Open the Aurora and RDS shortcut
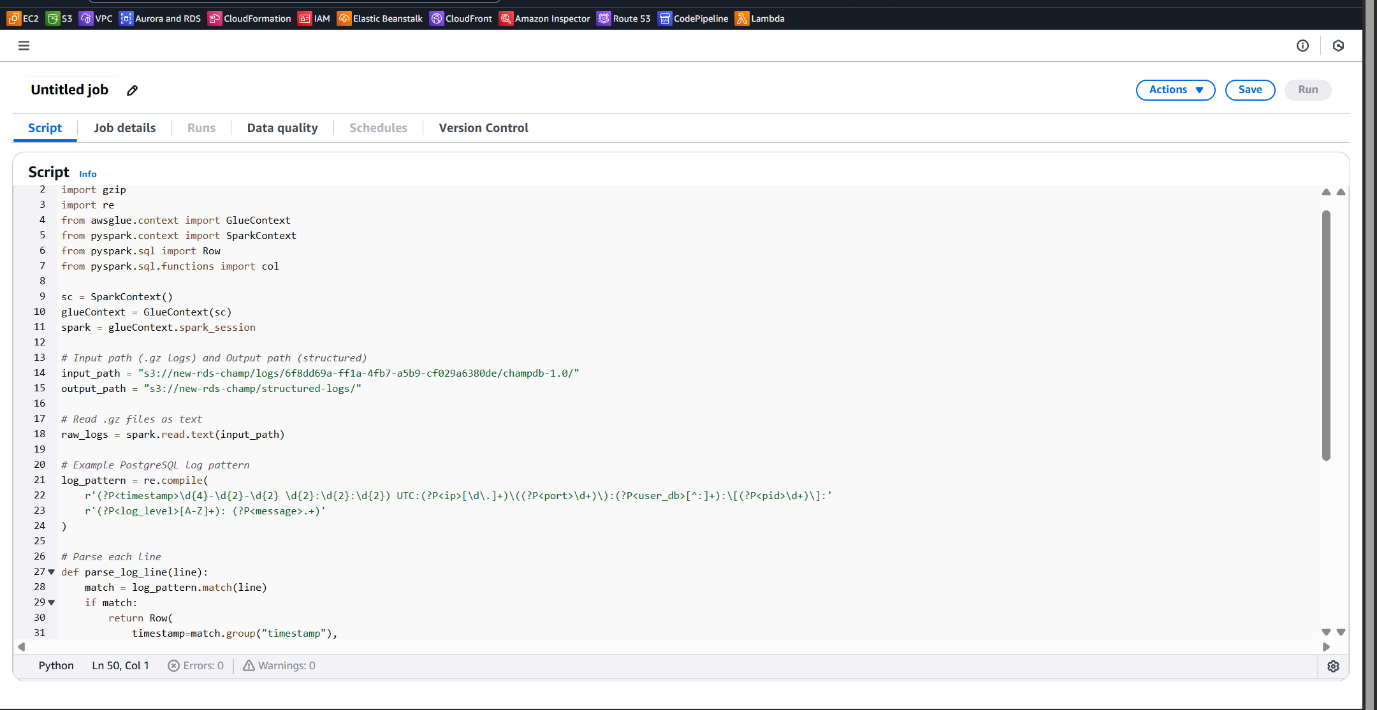Viewport: 1377px width, 710px height. pos(160,18)
